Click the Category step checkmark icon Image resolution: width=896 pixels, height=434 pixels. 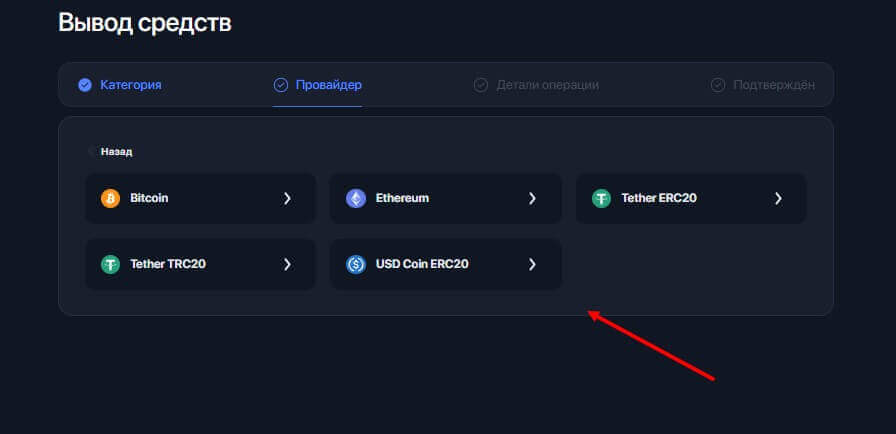(x=85, y=85)
